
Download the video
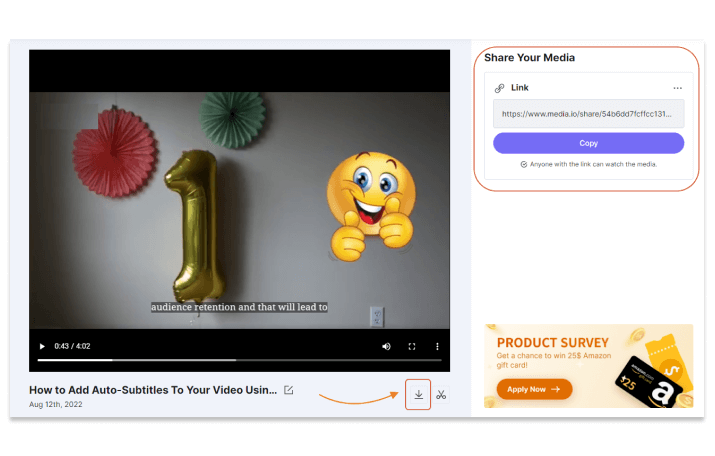418,394
